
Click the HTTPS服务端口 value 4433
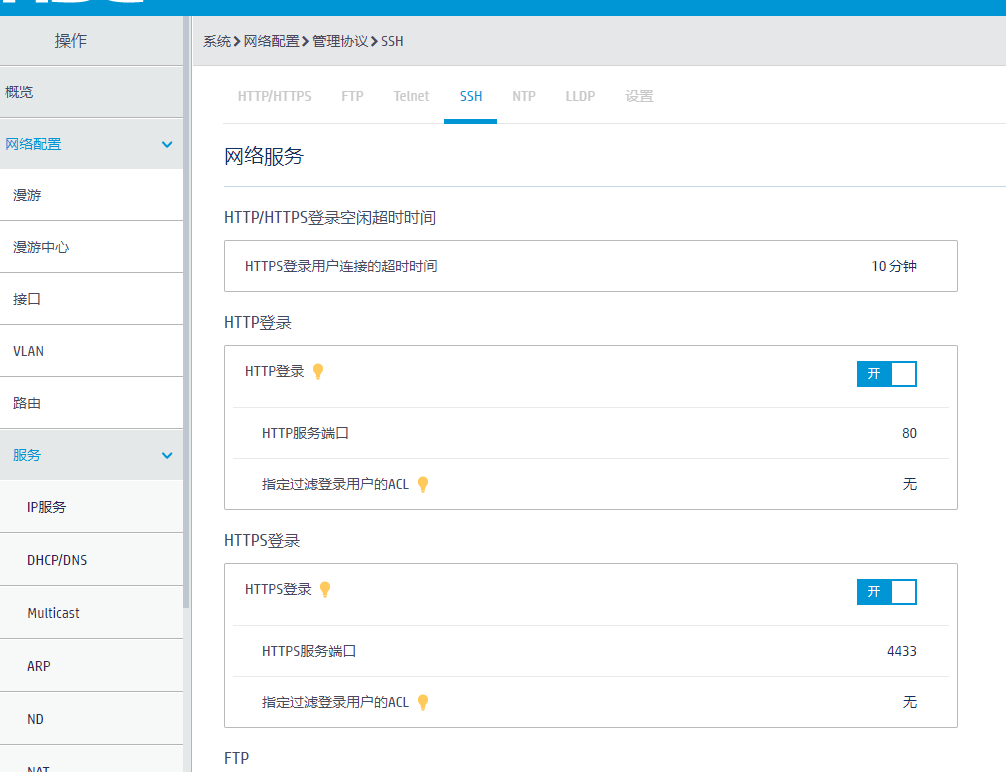[901, 651]
